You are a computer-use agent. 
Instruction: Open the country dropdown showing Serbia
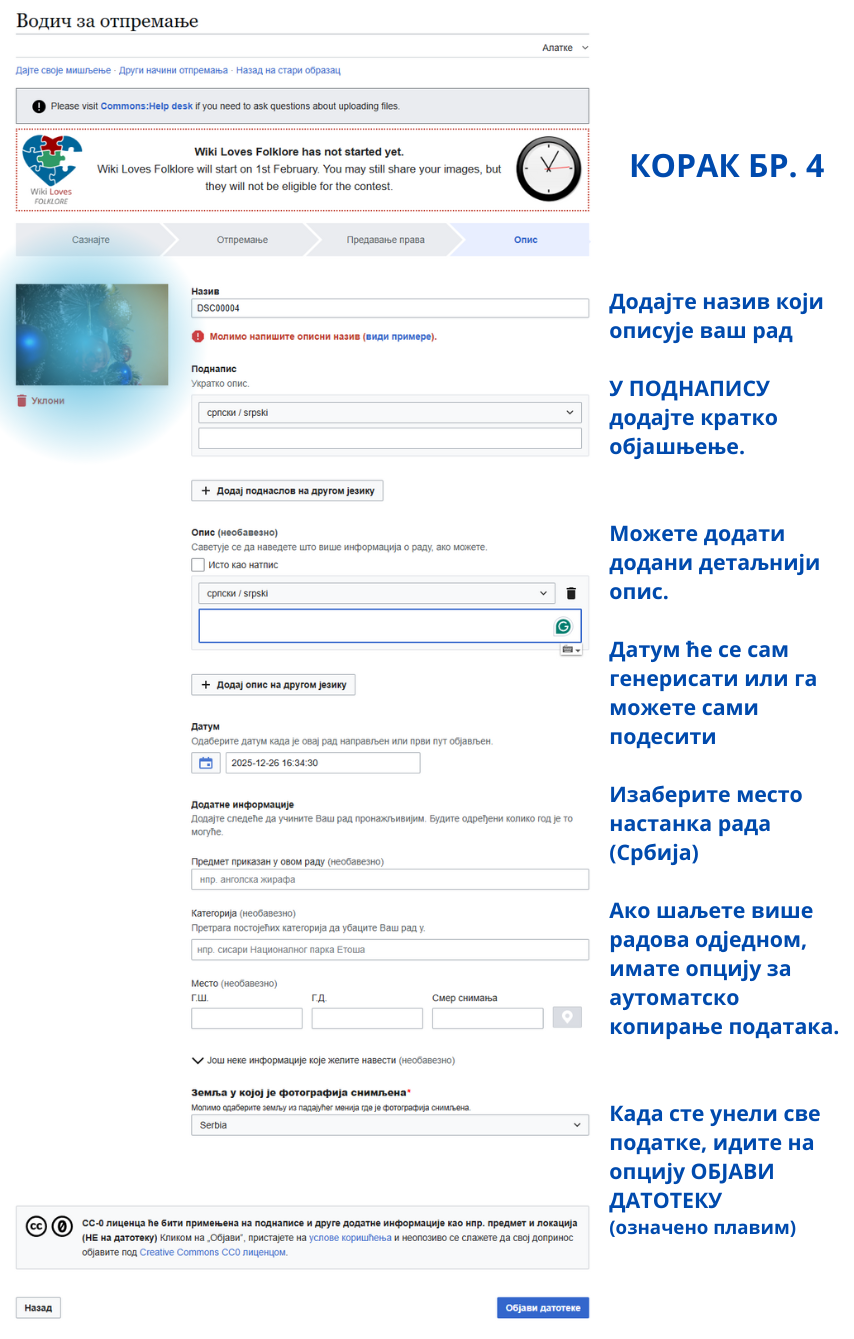pyautogui.click(x=390, y=1125)
